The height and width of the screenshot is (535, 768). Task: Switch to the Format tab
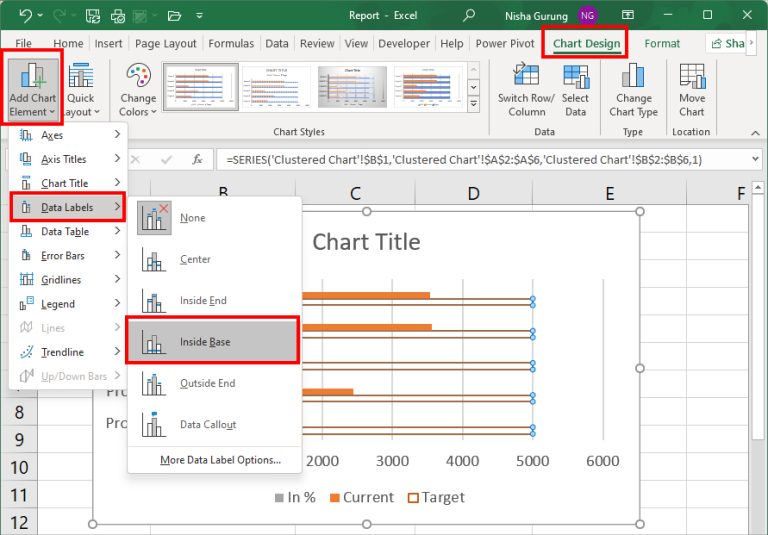coord(662,44)
